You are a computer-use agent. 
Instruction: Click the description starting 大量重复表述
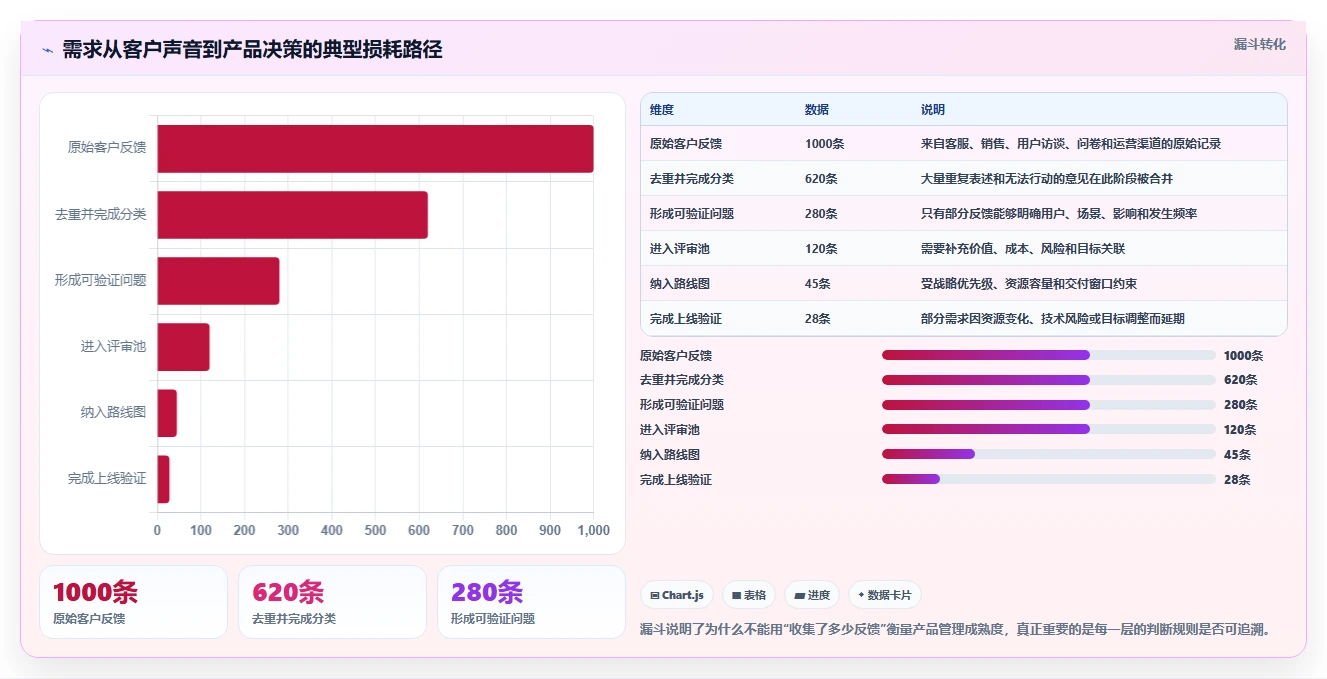coord(1047,179)
